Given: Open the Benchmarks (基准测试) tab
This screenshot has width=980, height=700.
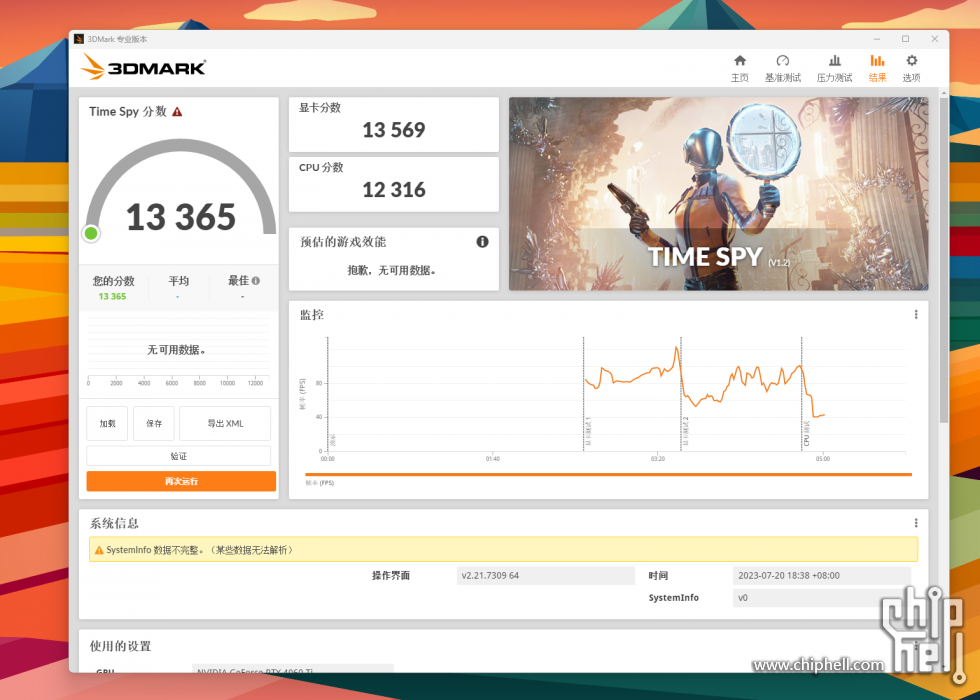Looking at the screenshot, I should pos(782,69).
